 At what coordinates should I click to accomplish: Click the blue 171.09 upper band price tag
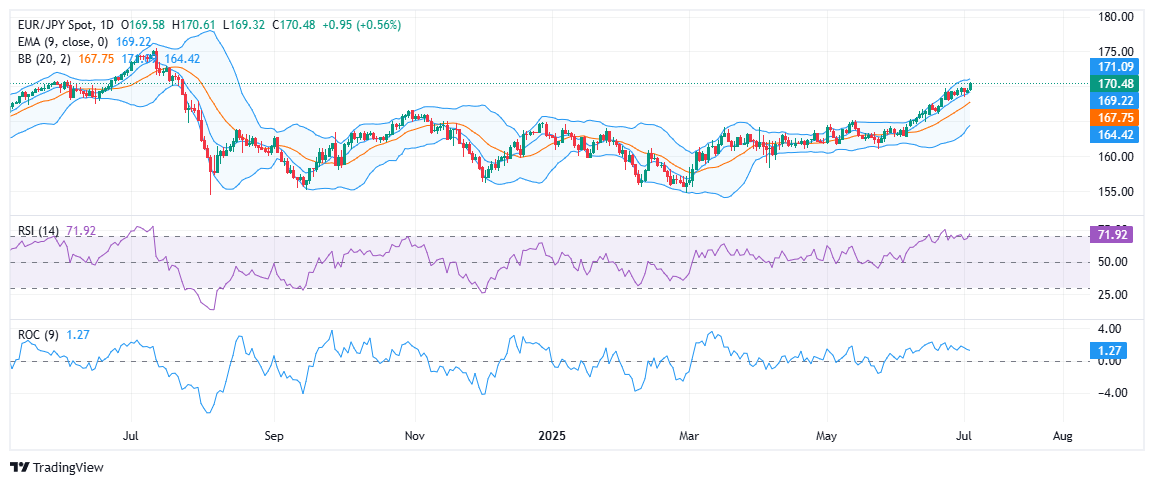[x=1114, y=66]
